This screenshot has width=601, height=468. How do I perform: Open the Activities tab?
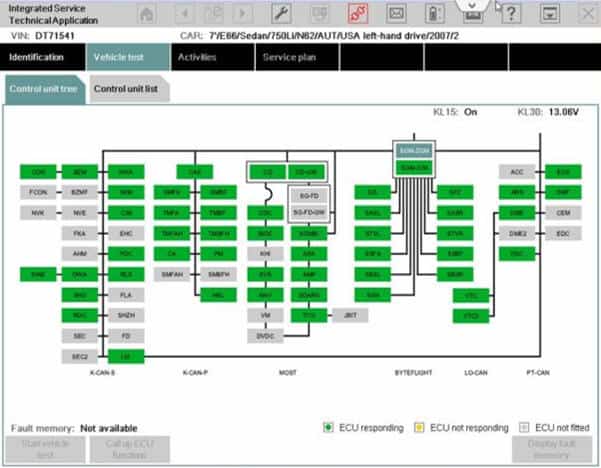(x=197, y=57)
